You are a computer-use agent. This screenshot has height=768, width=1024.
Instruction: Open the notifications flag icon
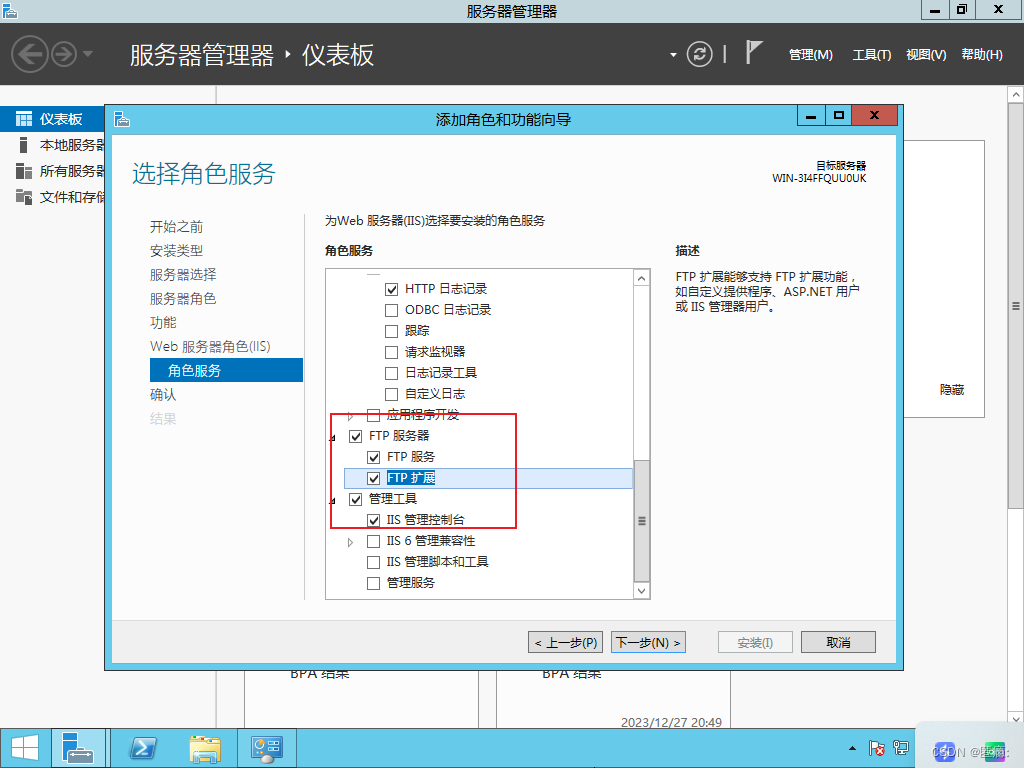pyautogui.click(x=754, y=52)
